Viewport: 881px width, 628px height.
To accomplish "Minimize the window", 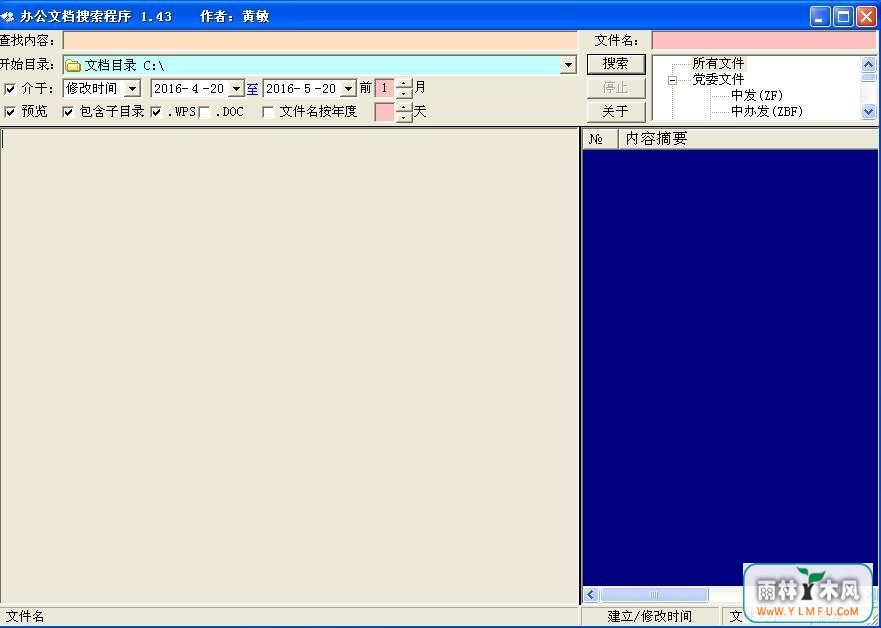I will pos(820,17).
